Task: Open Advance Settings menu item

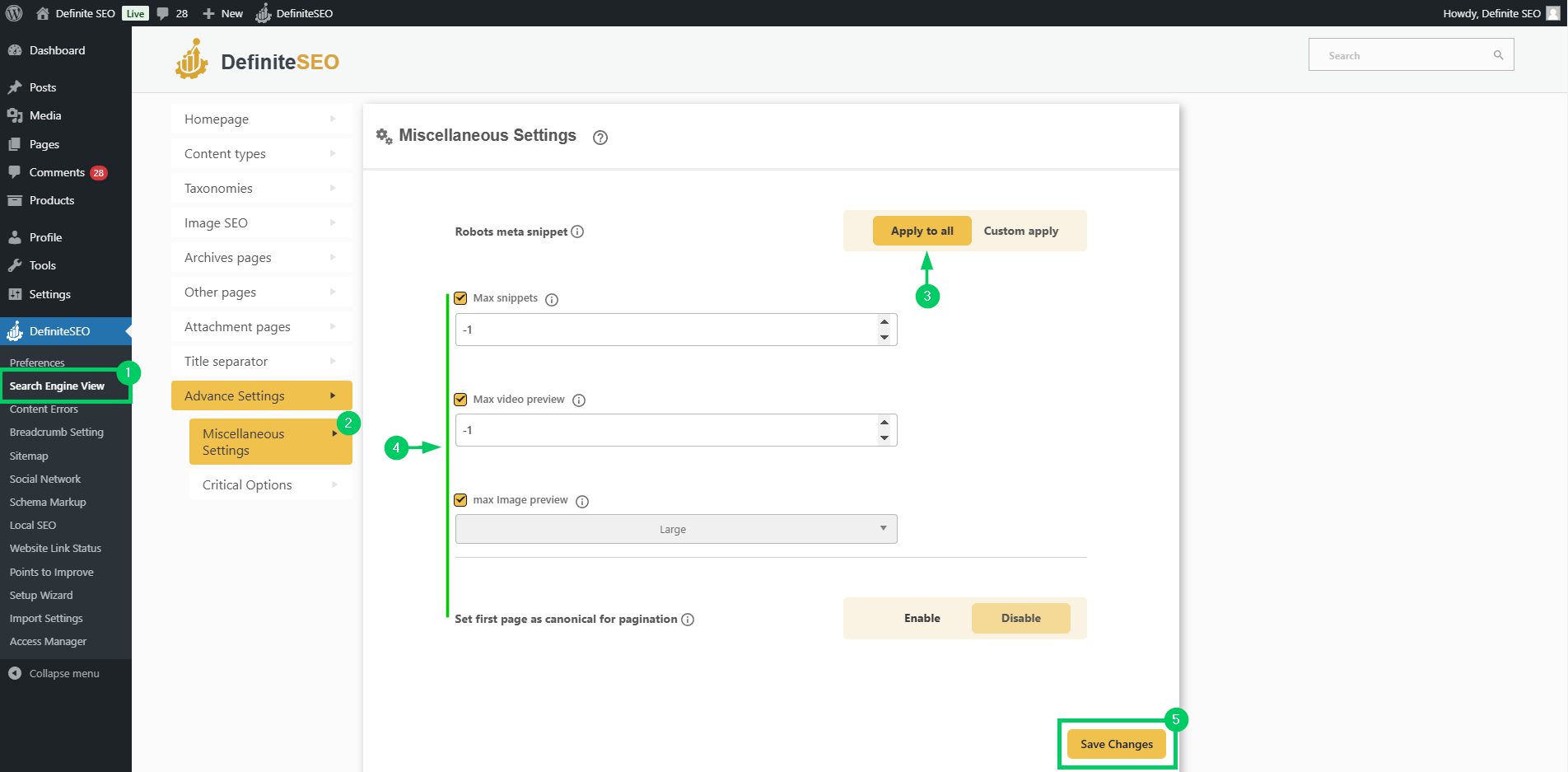Action: pos(262,395)
